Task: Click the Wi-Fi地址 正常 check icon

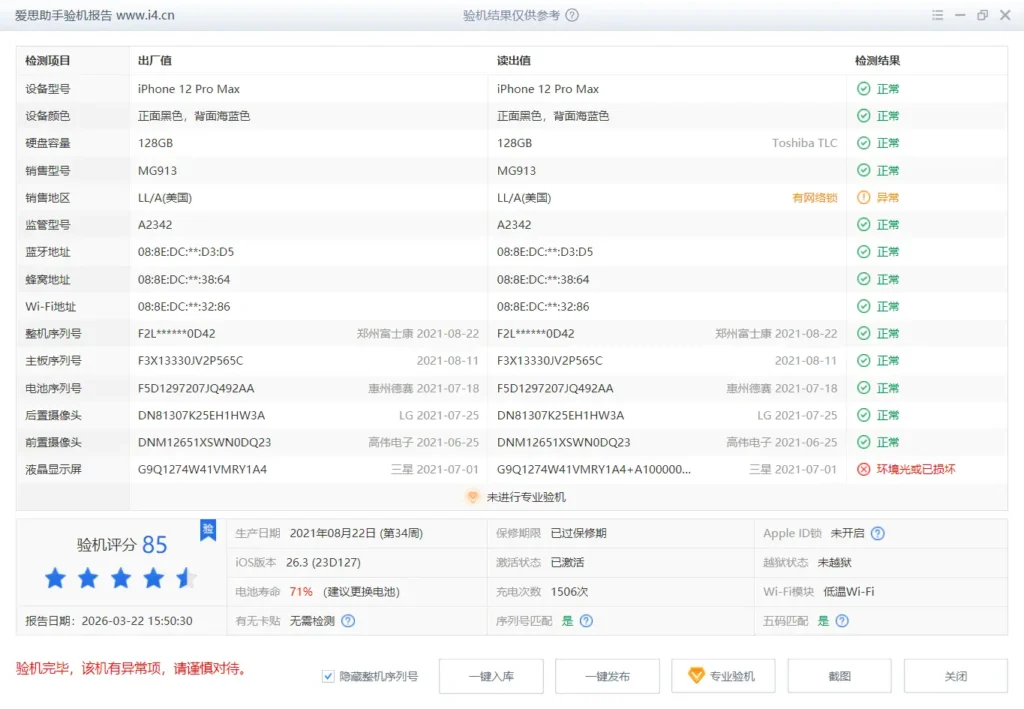Action: coord(863,306)
